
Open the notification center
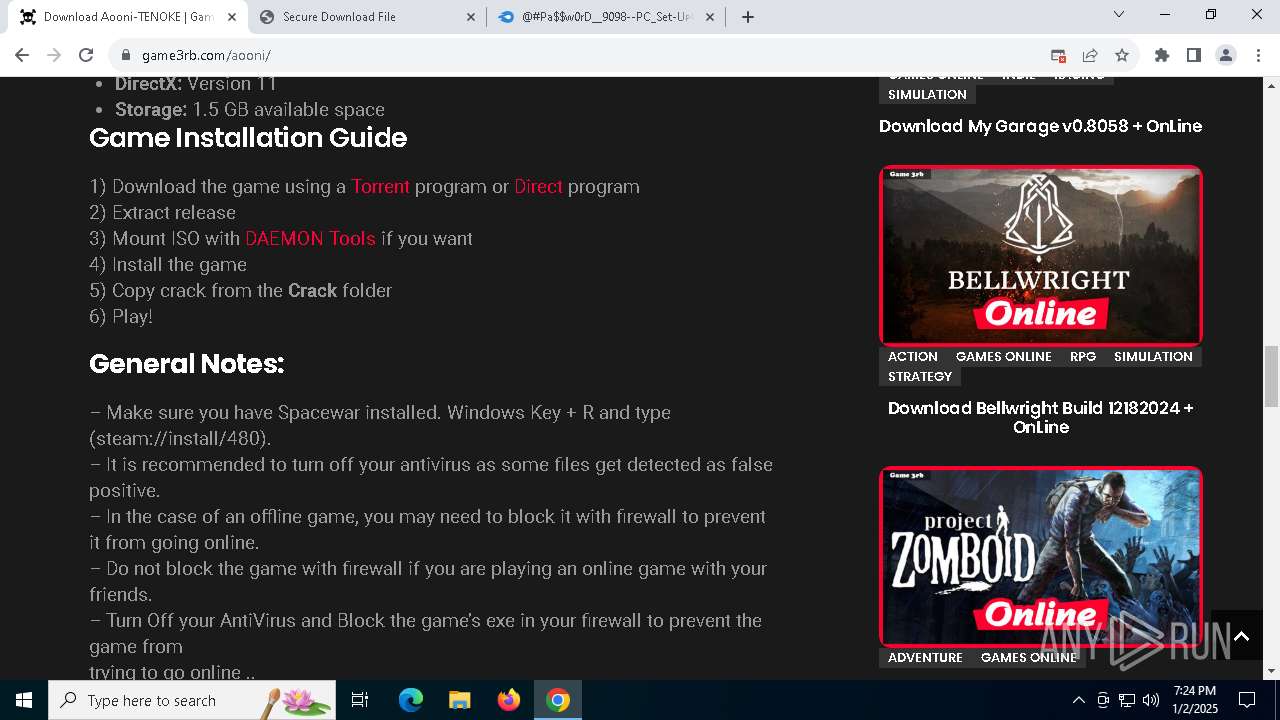1247,700
